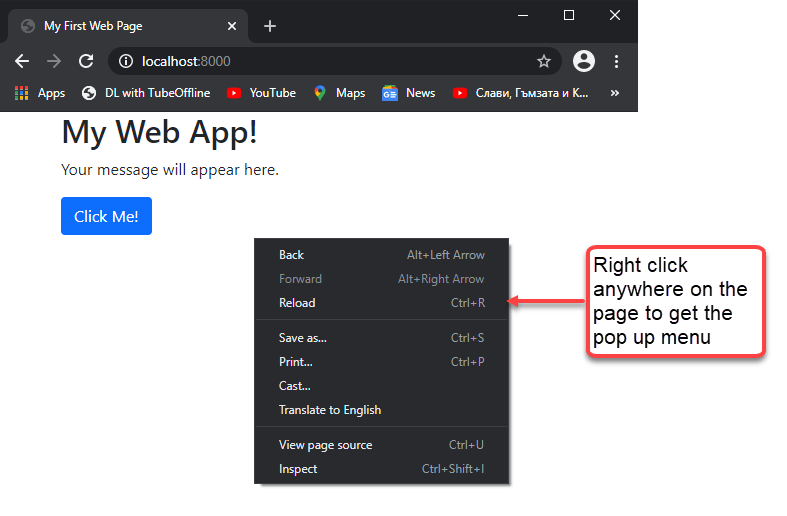Open Chrome's three-dot menu
The height and width of the screenshot is (516, 787).
click(x=617, y=61)
